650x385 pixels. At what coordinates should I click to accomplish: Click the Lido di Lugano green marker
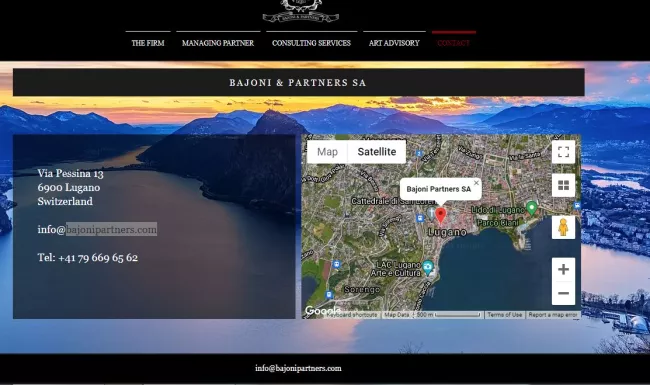(x=531, y=208)
